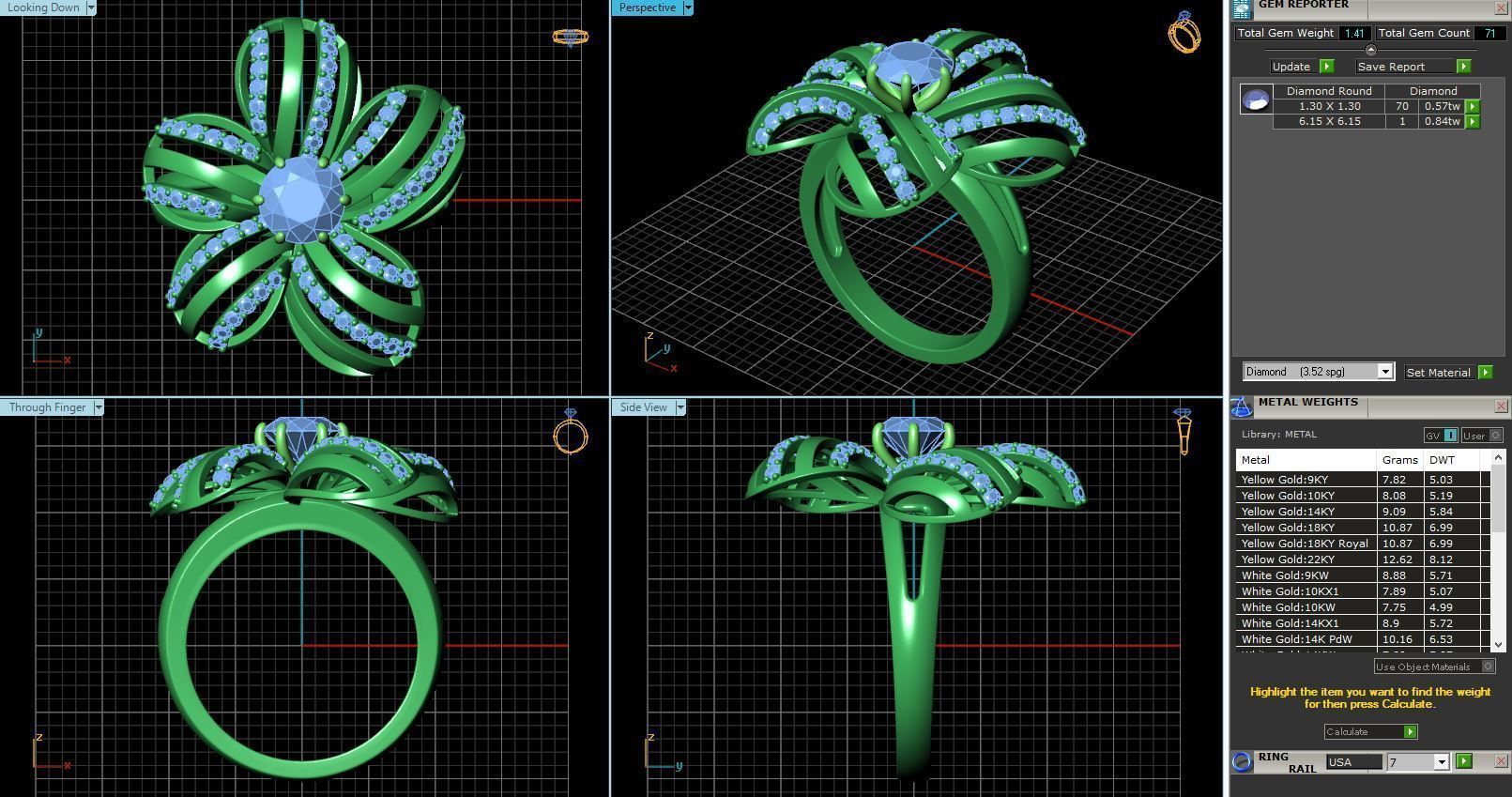This screenshot has height=797, width=1512.
Task: Toggle the User library option
Action: point(1483,436)
